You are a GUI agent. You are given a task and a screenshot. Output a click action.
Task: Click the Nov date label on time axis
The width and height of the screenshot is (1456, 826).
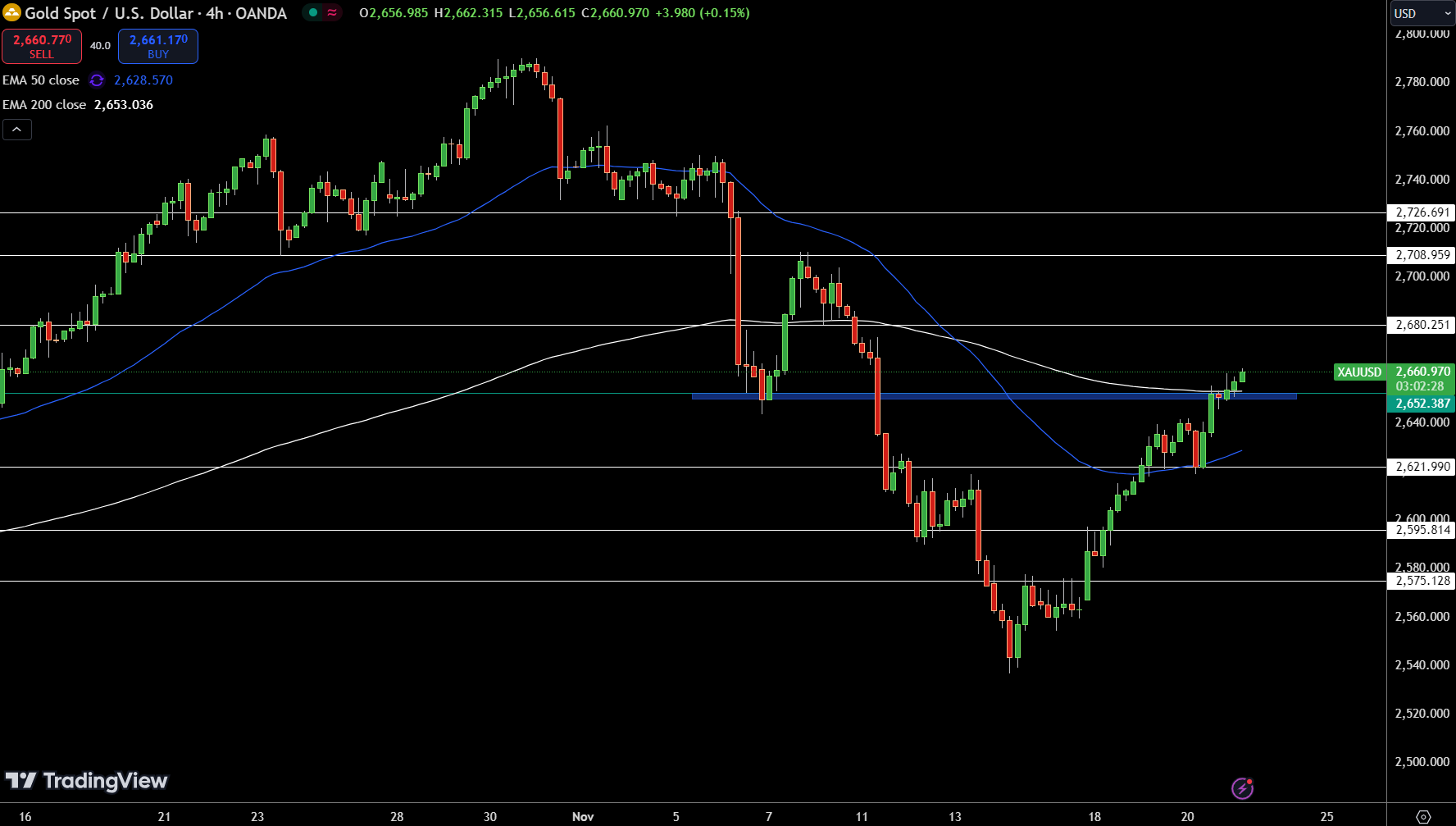[583, 816]
